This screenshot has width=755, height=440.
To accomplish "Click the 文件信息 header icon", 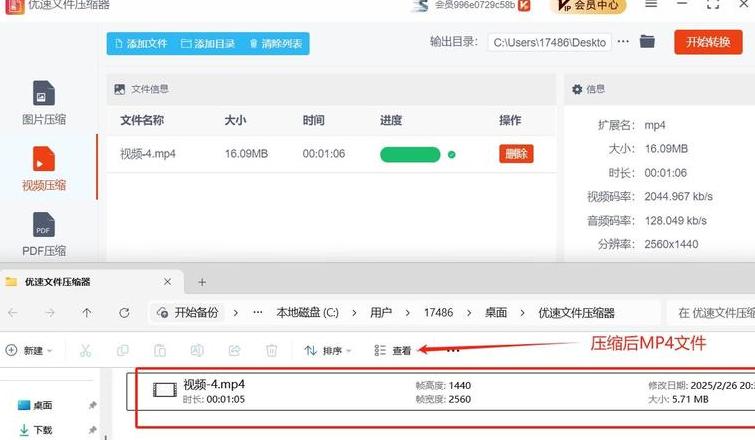I will click(x=119, y=89).
